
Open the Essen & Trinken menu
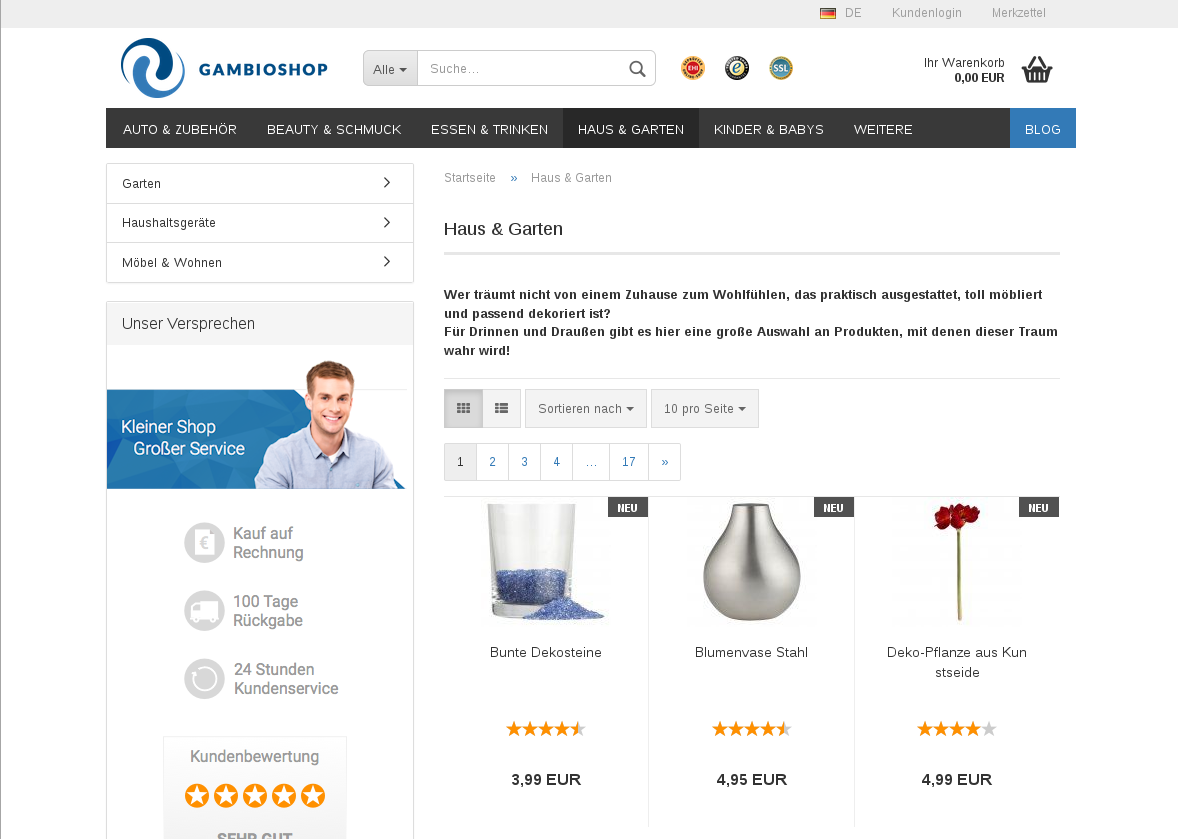pyautogui.click(x=489, y=129)
